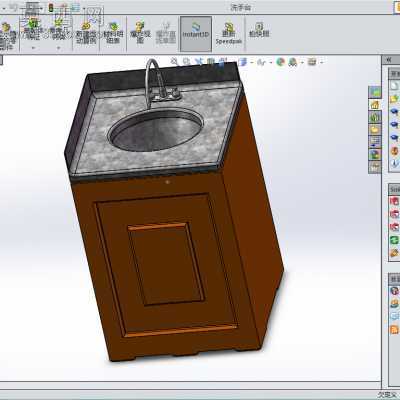Open the display style dropdown arrow

coord(252,62)
